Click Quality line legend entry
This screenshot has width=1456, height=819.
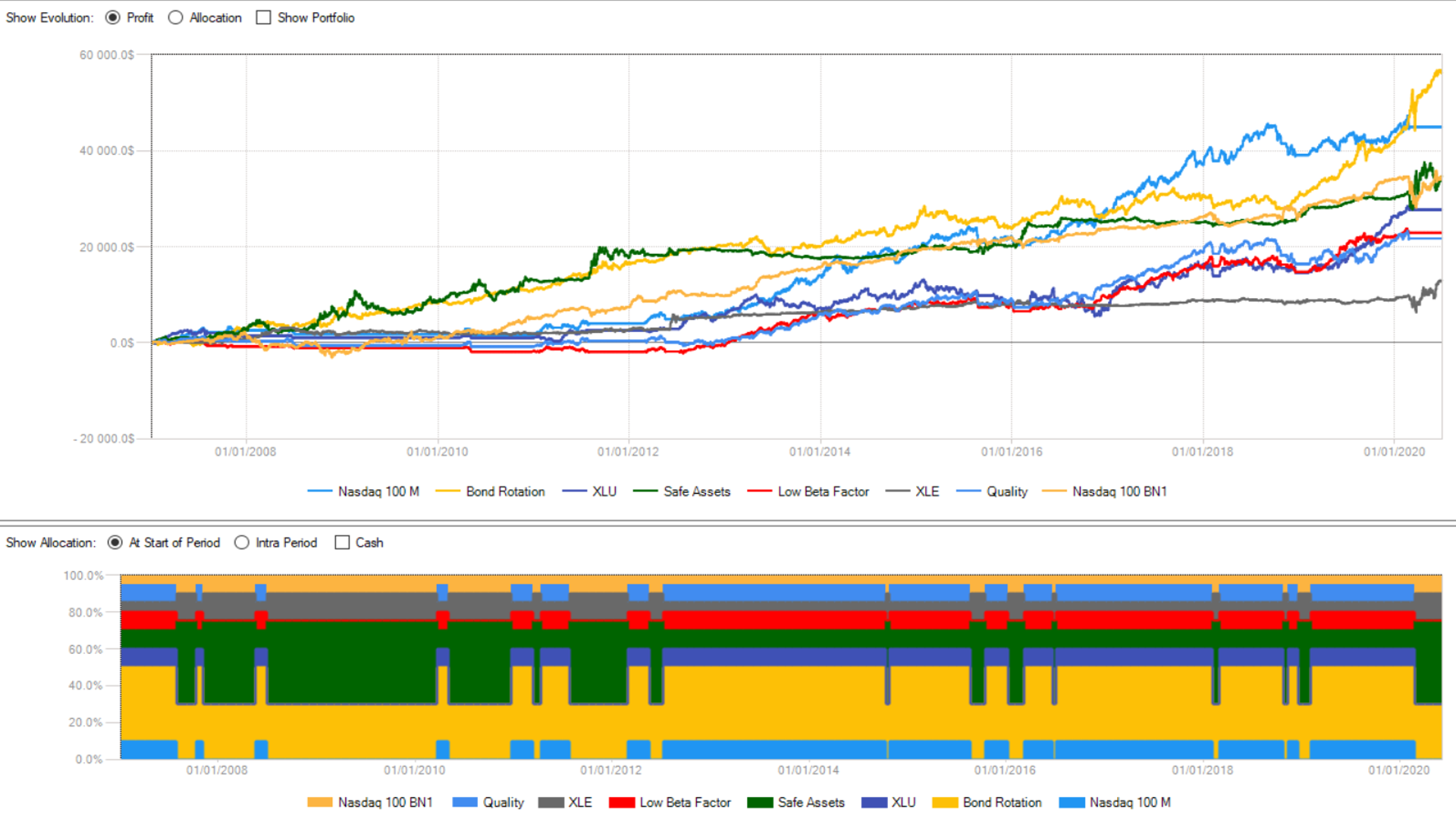point(992,491)
